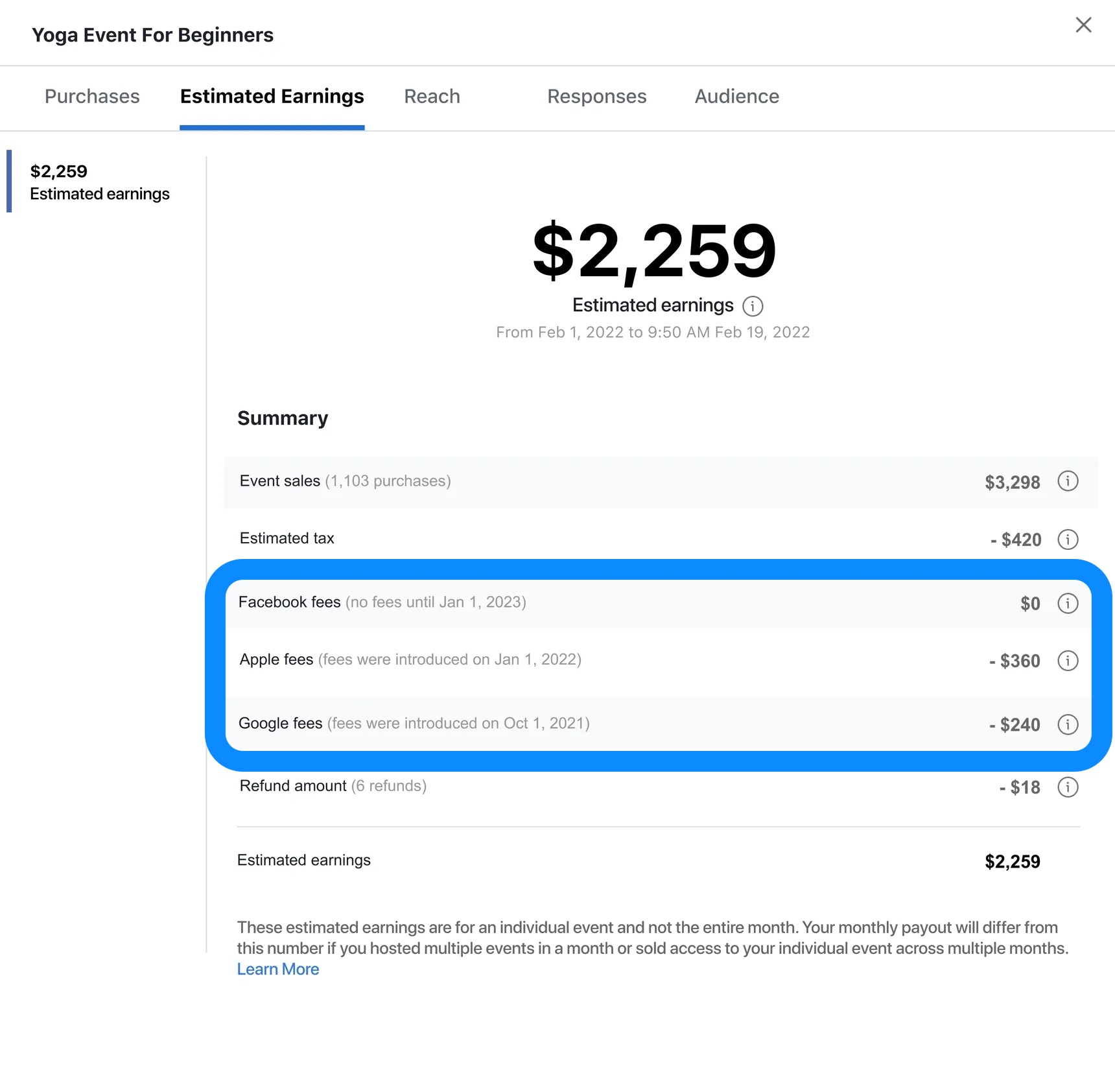Click the Learn More link
The width and height of the screenshot is (1115, 1092).
pos(277,969)
